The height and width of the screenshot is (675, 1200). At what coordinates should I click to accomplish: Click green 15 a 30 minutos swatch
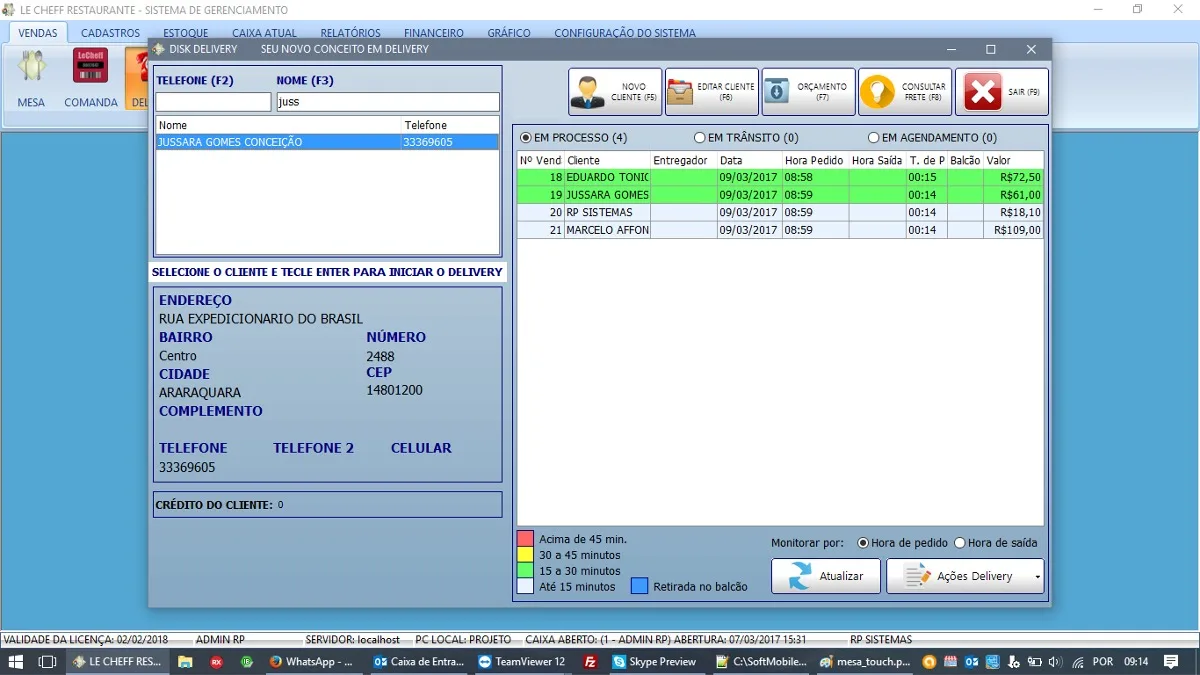[525, 571]
